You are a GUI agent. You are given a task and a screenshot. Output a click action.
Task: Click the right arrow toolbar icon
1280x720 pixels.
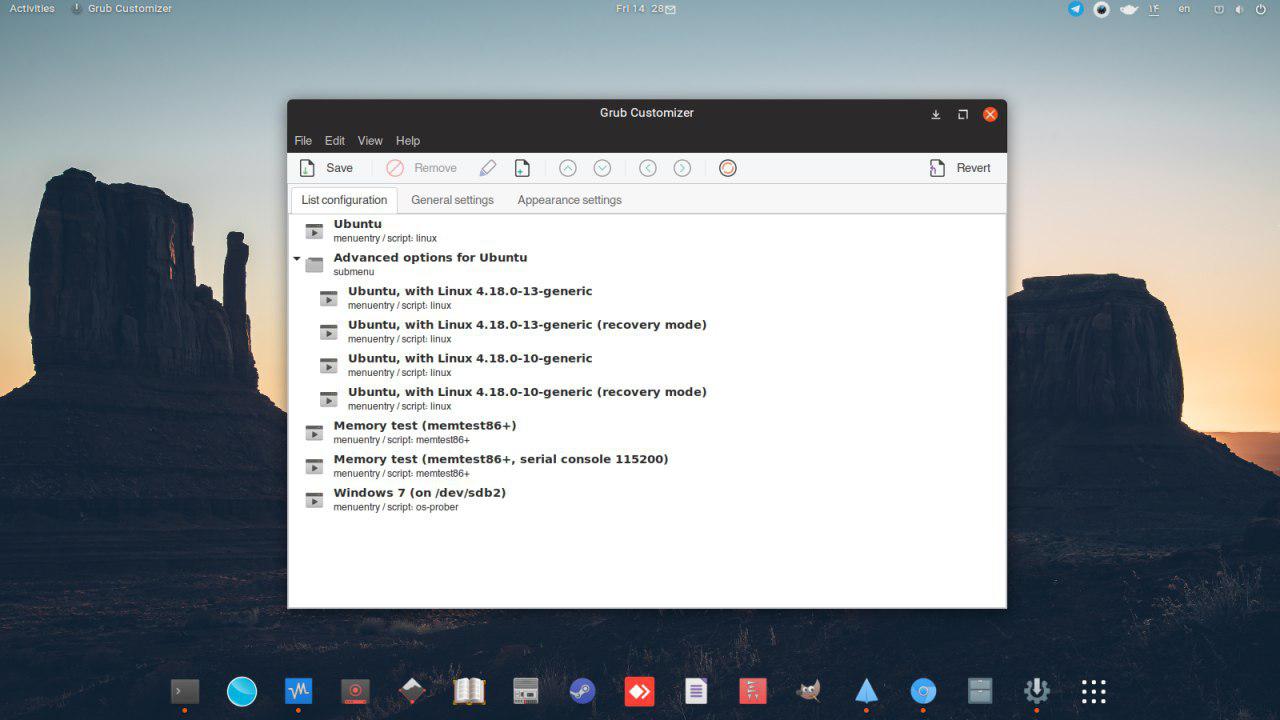[x=682, y=168]
